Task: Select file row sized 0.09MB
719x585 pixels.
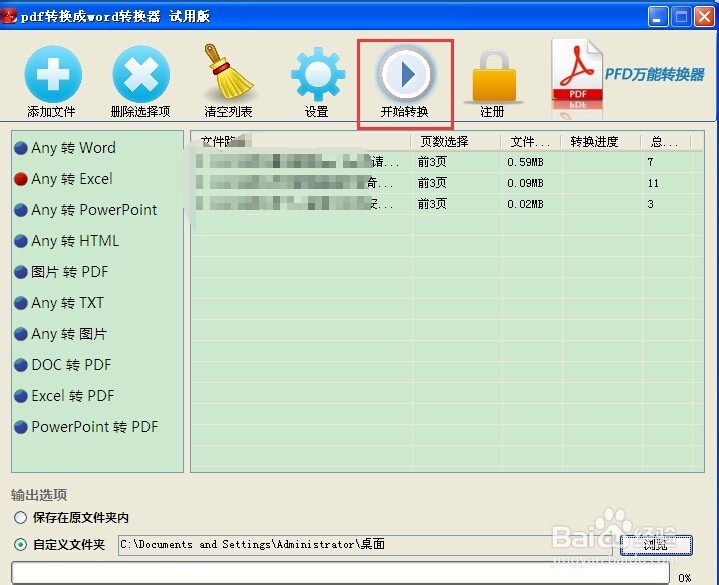Action: tap(447, 183)
